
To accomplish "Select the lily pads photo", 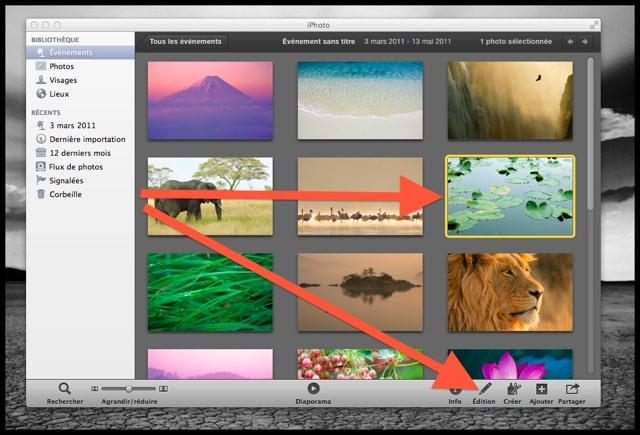I will coord(510,196).
